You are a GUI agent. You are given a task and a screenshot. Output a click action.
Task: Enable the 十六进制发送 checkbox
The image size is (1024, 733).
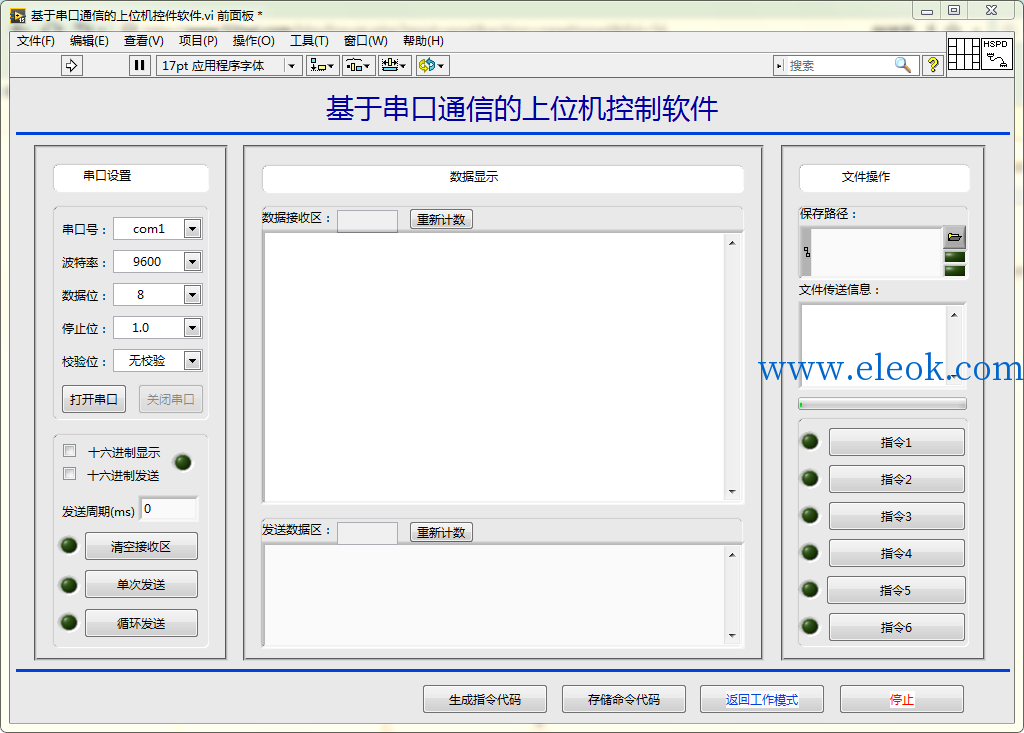click(x=69, y=474)
